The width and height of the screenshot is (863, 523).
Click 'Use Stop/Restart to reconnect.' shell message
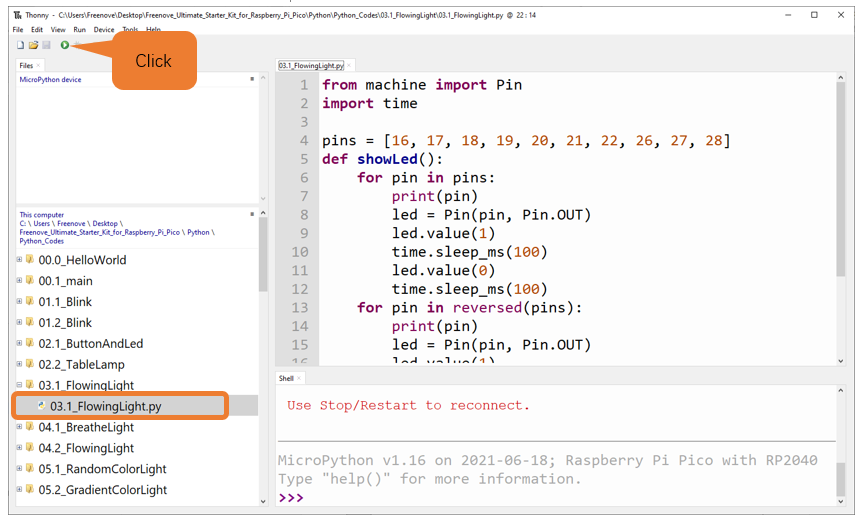coord(408,406)
